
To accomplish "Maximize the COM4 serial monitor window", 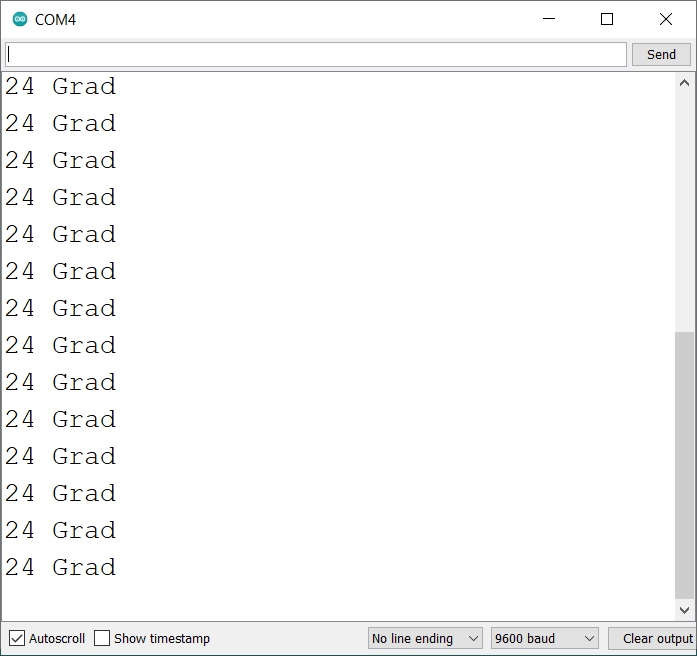I will pyautogui.click(x=607, y=19).
